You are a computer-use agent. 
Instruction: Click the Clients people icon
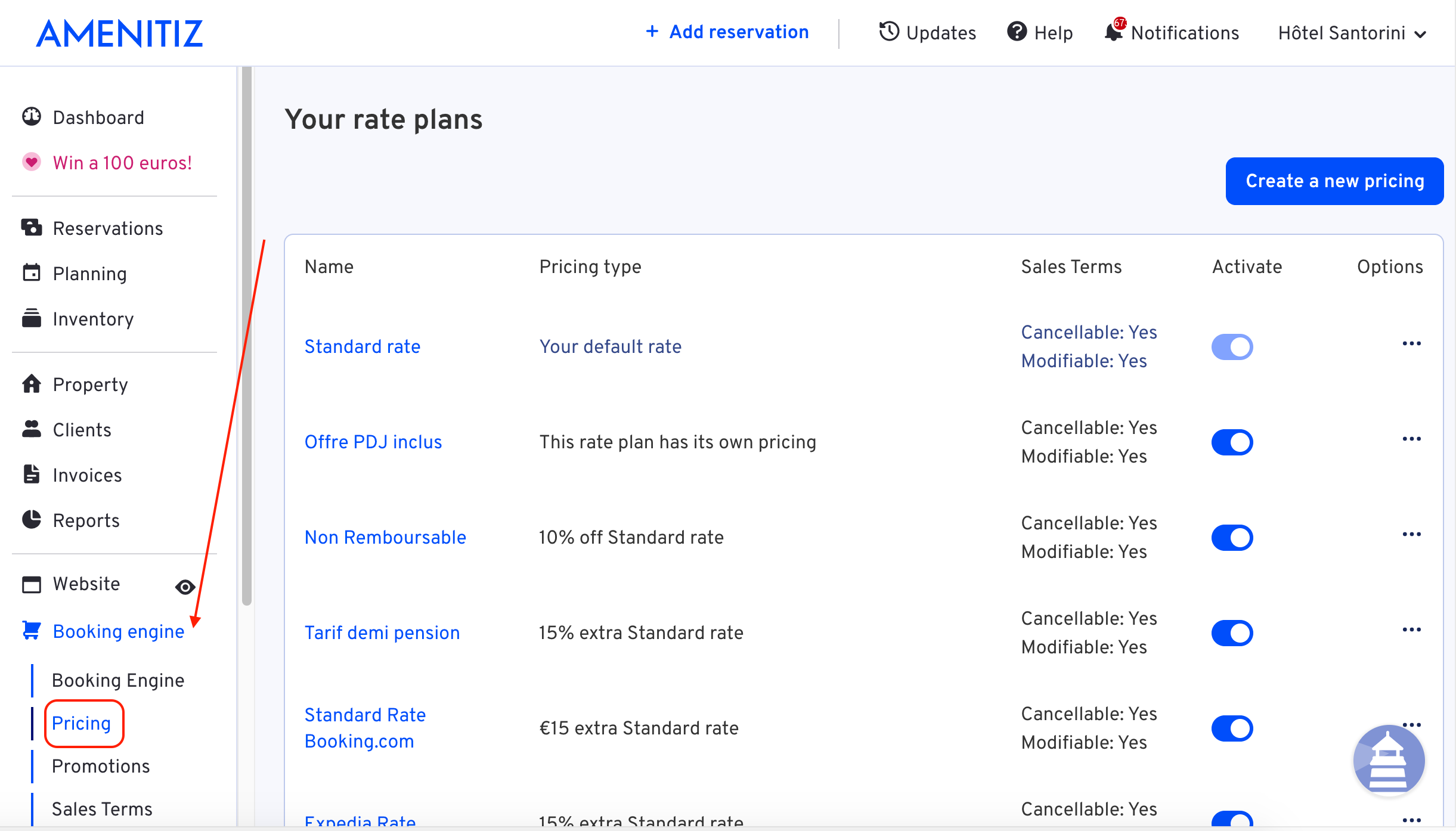[32, 429]
